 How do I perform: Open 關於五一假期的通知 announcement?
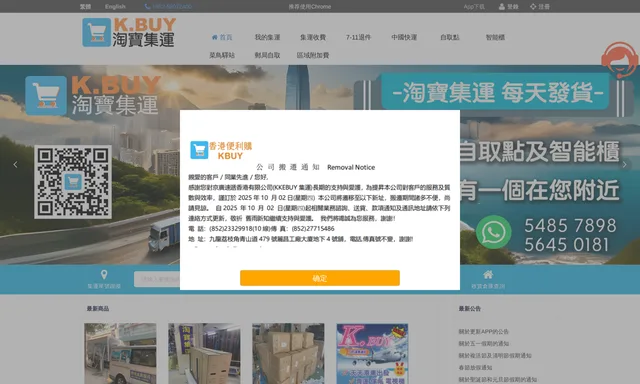[483, 344]
